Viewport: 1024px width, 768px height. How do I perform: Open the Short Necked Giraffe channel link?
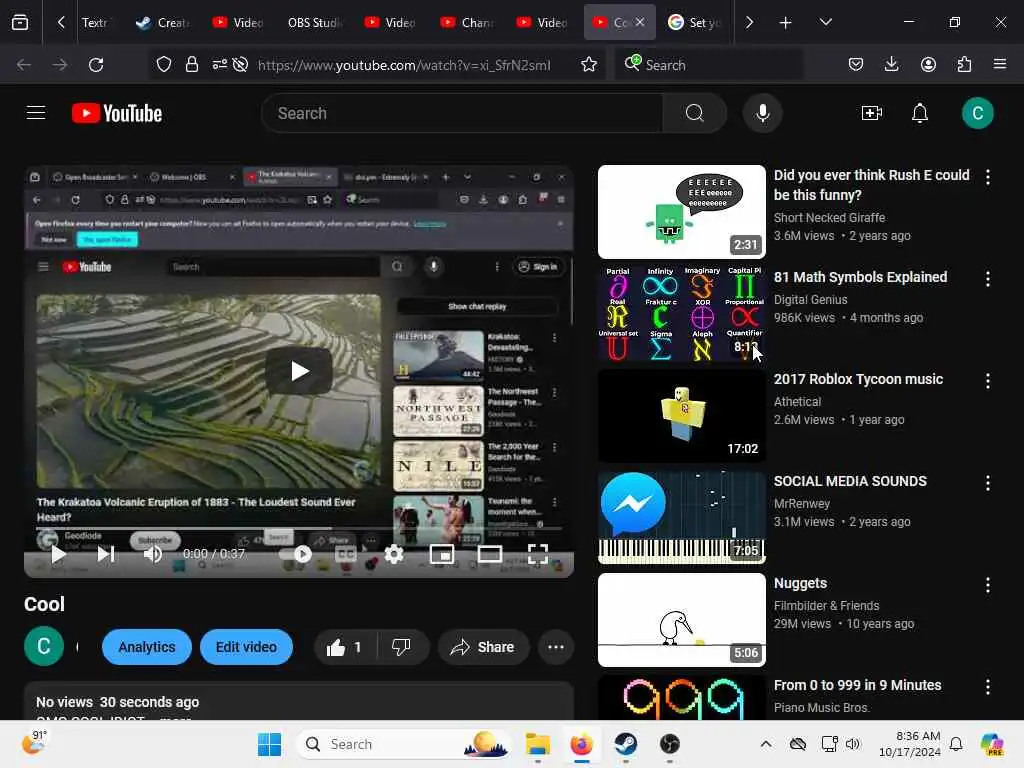point(829,217)
